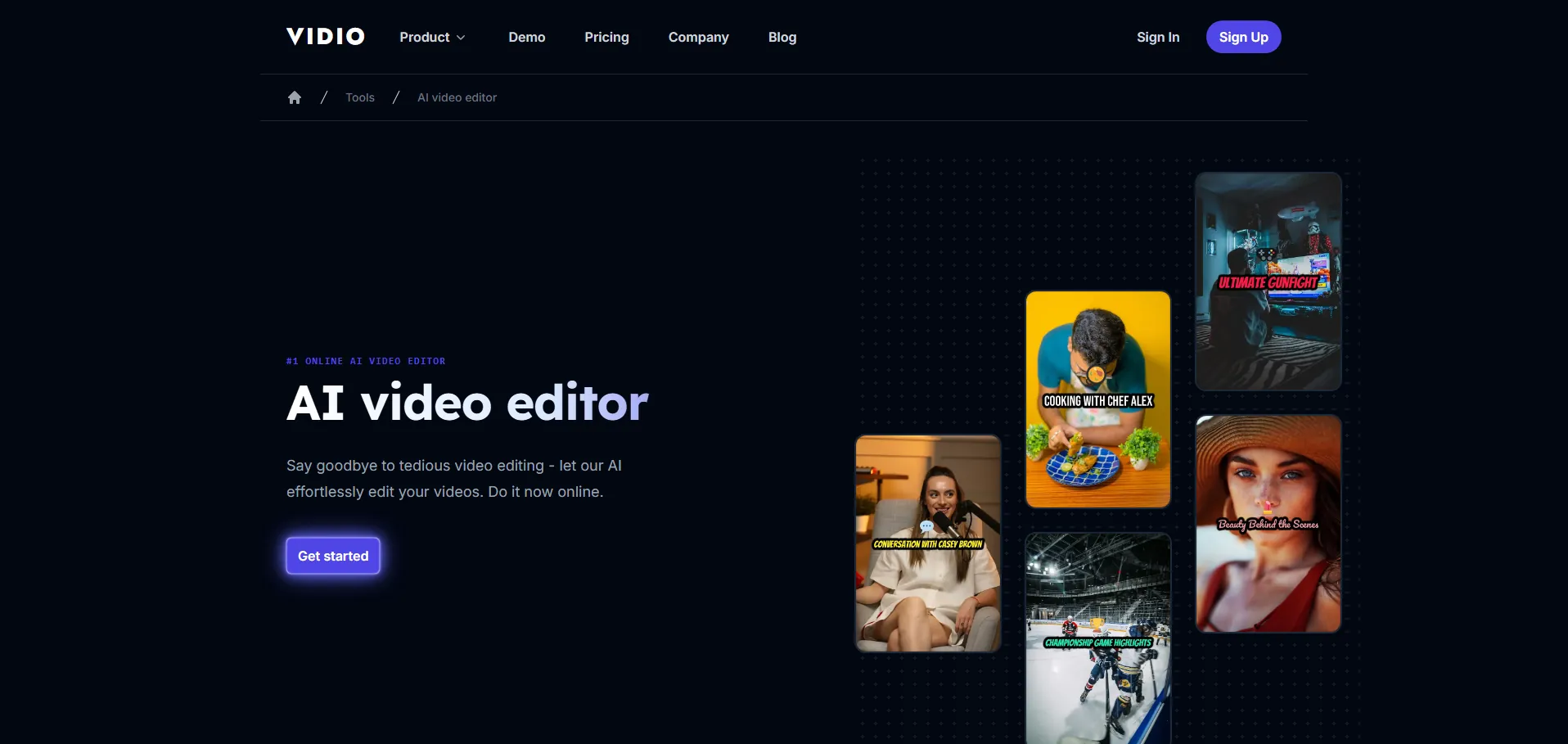The image size is (1568, 744).
Task: Click the VIDIO logo
Action: (x=325, y=37)
